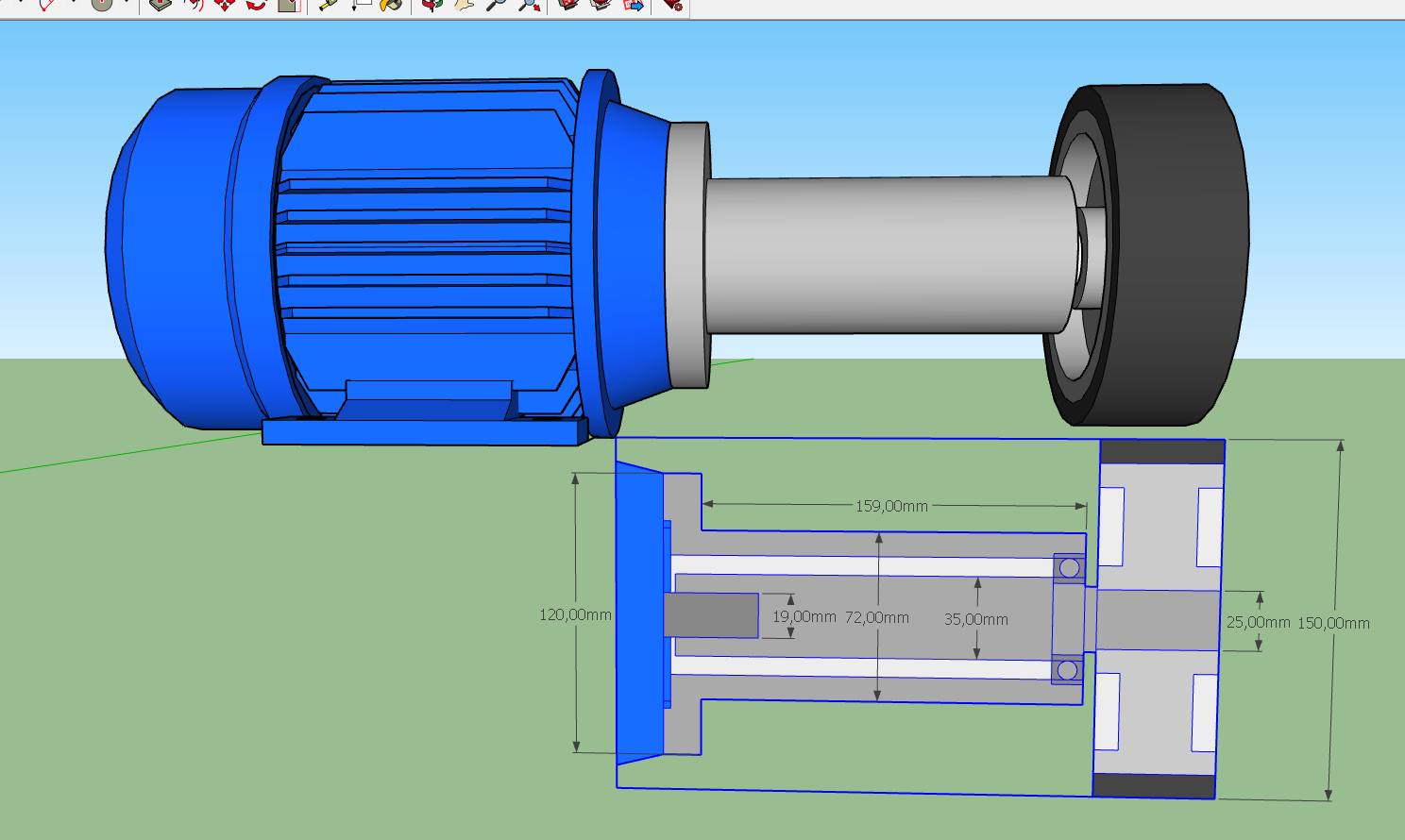Activate the Orbit camera tool
The image size is (1405, 840).
432,4
